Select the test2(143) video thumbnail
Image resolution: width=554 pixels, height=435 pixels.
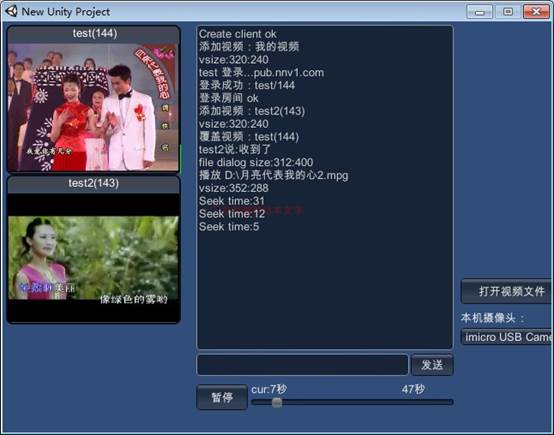pyautogui.click(x=94, y=258)
